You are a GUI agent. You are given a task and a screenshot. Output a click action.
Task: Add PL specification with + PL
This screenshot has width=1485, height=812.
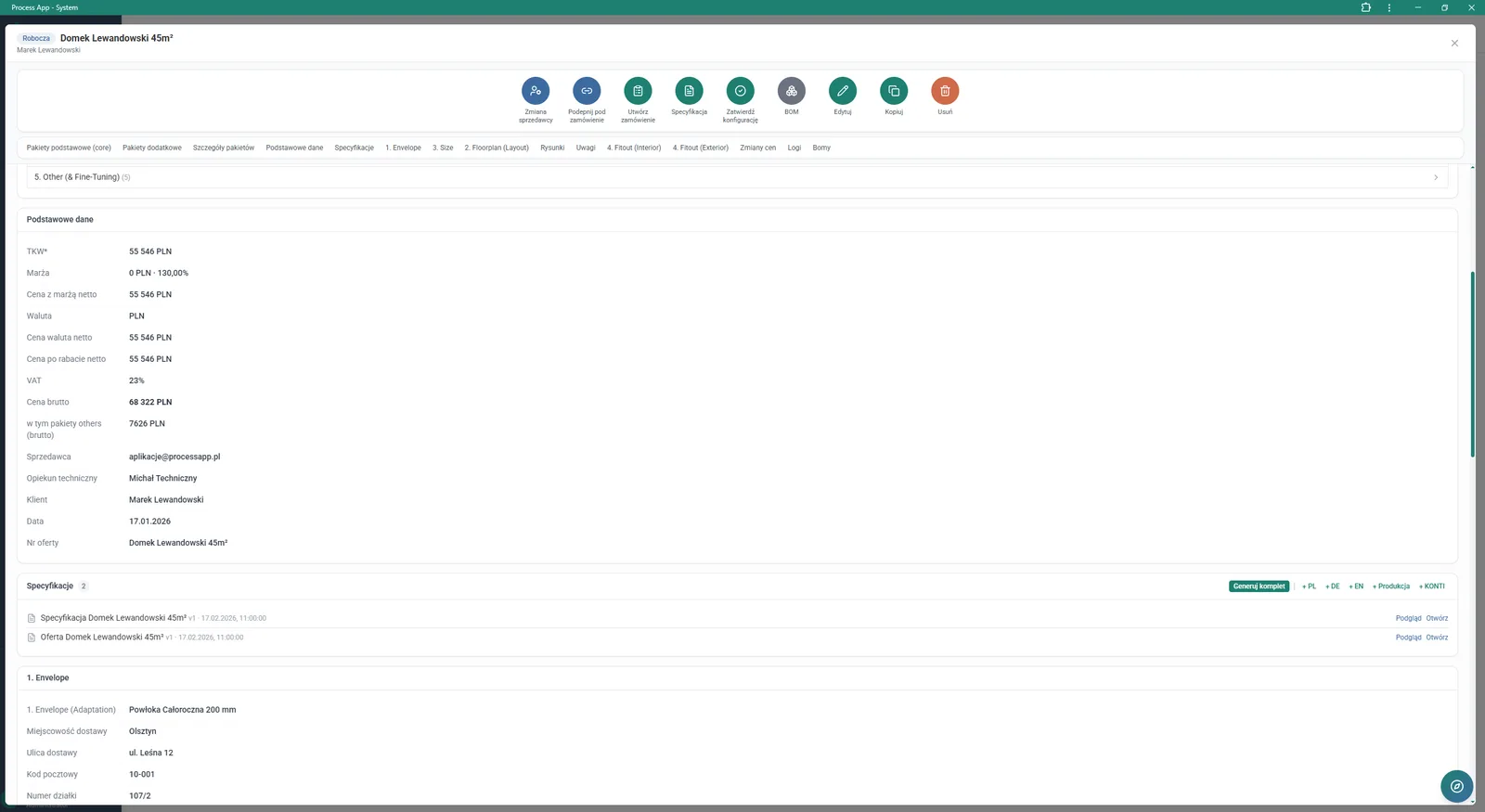click(x=1309, y=586)
